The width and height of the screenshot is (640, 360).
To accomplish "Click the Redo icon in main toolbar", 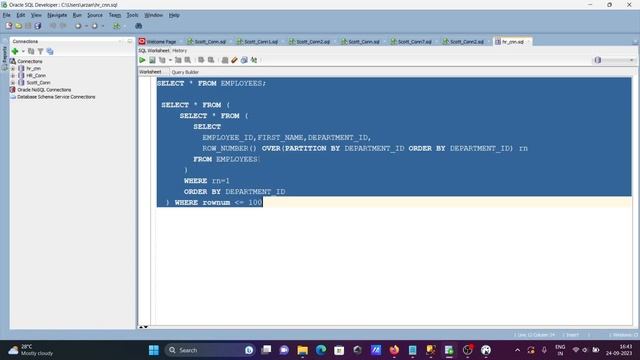I will [63, 26].
